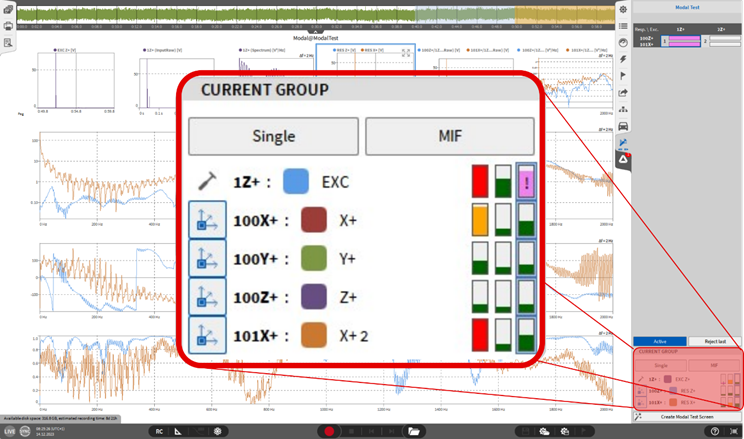Image resolution: width=744 pixels, height=439 pixels.
Task: Click the purple Z+ color swatch
Action: (315, 297)
